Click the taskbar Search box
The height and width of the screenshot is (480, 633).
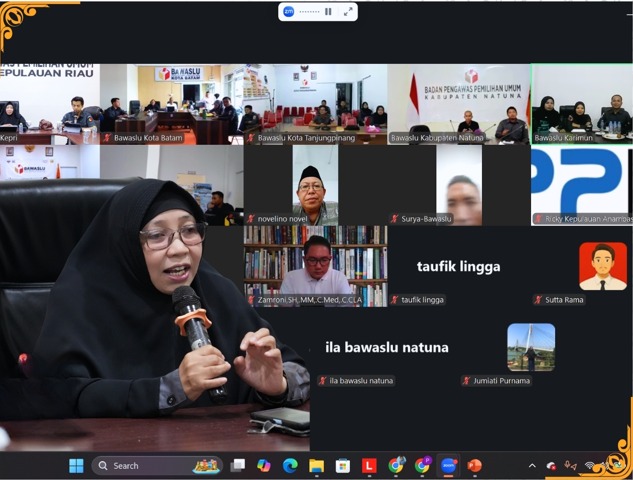(x=157, y=466)
